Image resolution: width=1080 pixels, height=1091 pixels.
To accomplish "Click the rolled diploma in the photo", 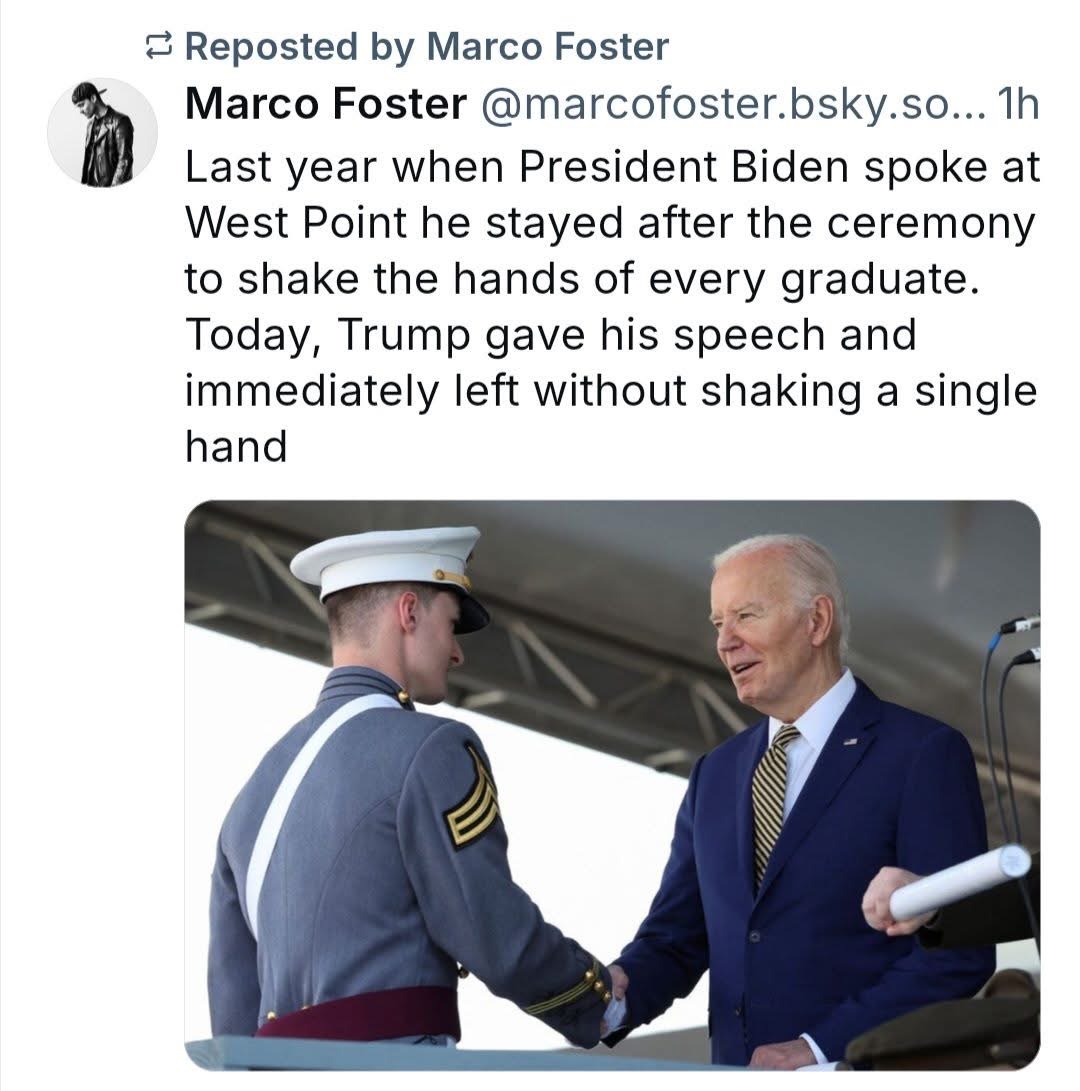I will [958, 883].
